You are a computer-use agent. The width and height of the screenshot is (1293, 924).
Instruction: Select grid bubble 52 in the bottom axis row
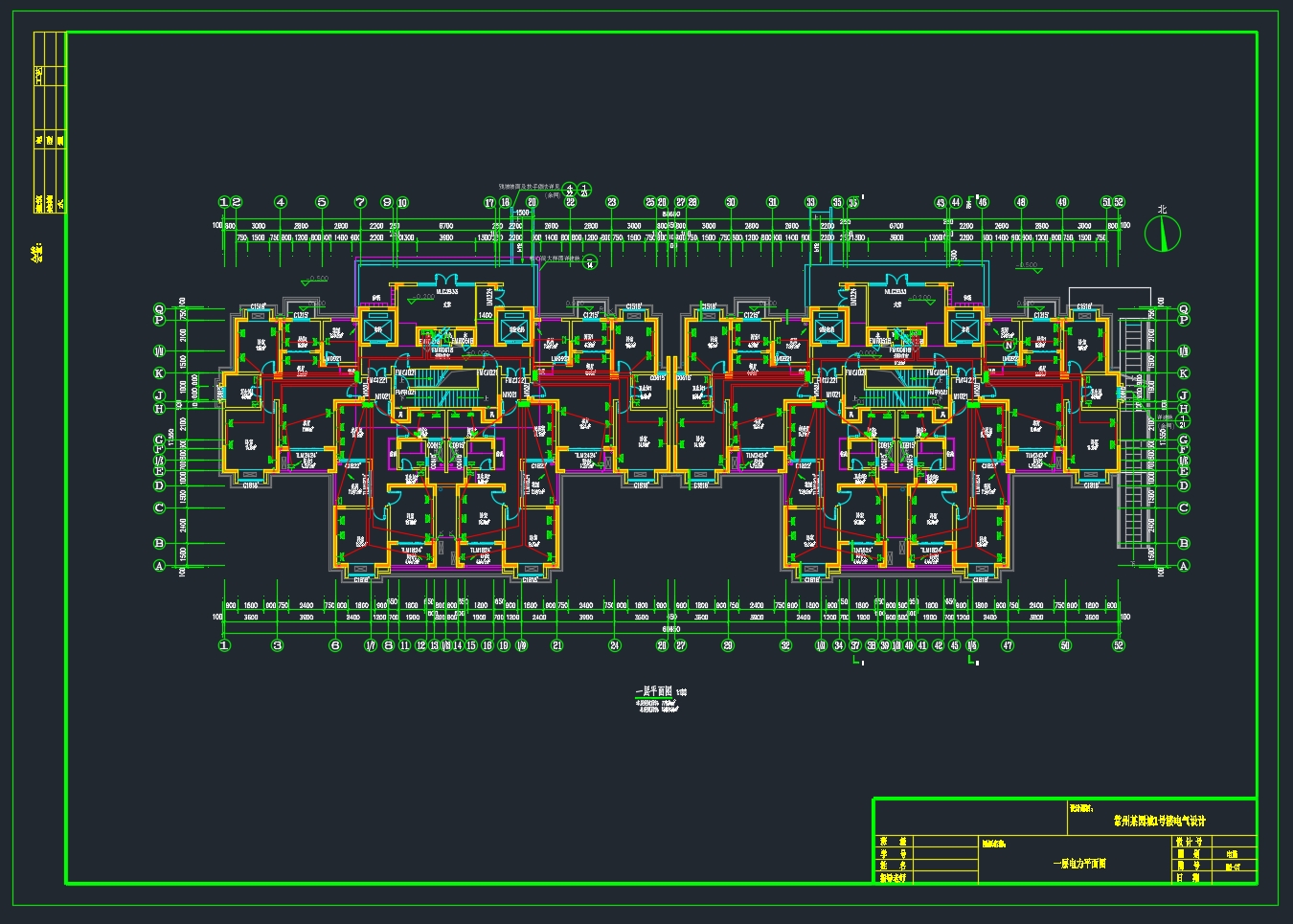click(x=1118, y=645)
